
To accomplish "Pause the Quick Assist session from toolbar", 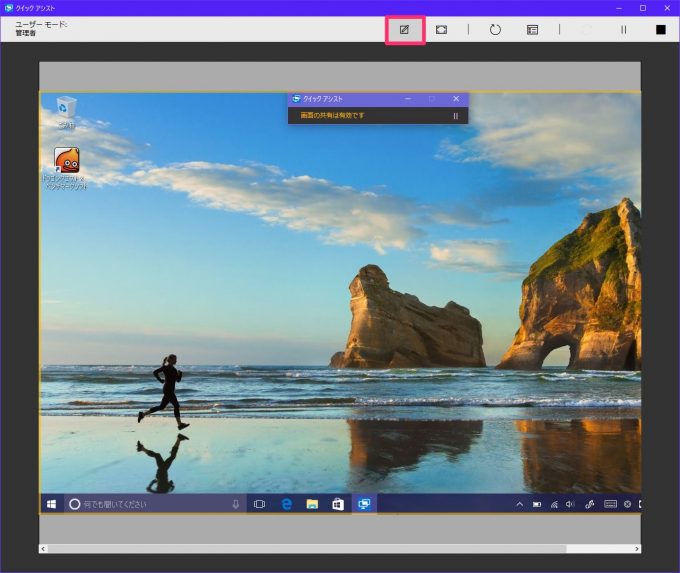I will click(x=624, y=29).
